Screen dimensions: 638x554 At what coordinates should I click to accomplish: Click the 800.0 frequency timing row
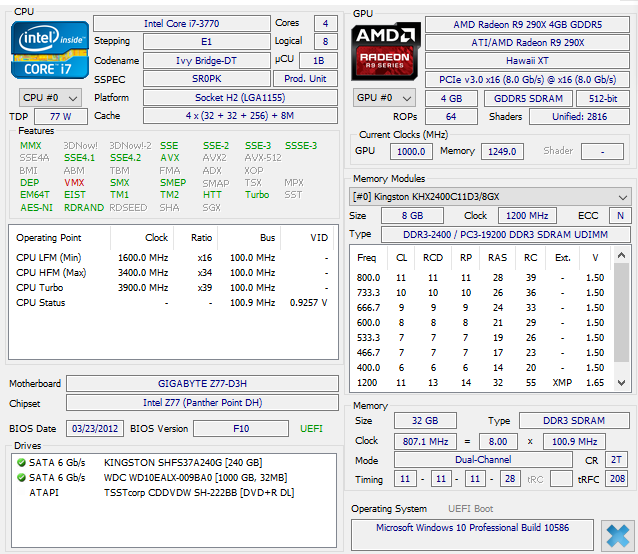480,278
